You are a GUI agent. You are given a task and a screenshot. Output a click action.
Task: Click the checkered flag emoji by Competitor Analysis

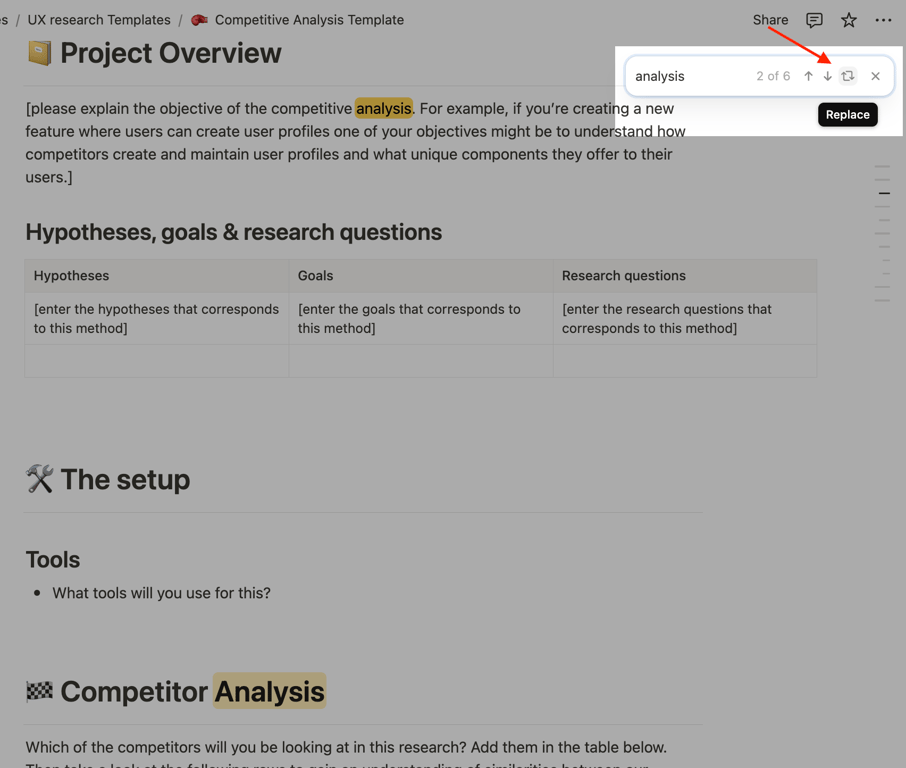click(39, 691)
